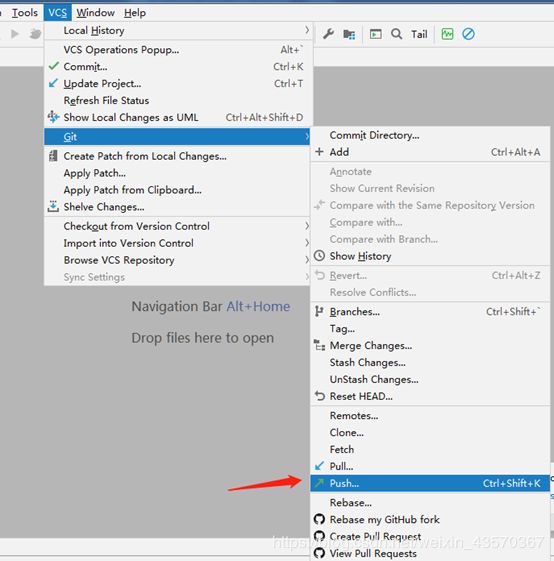Image resolution: width=554 pixels, height=561 pixels.
Task: Expand Browse VCS Repository submenu
Action: (177, 260)
